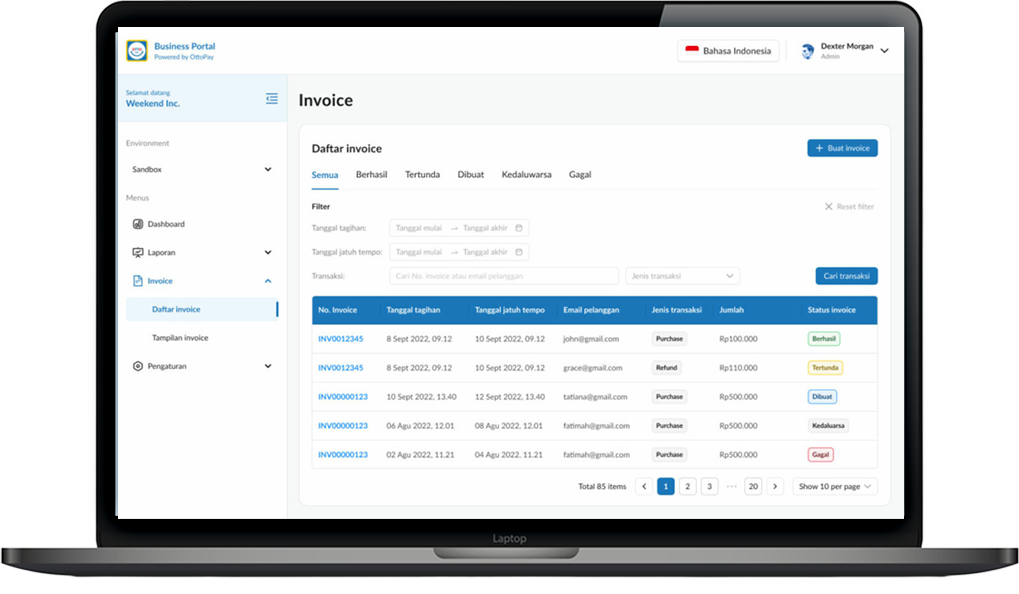Click the Buat invoice button
This screenshot has height=594, width=1019.
[x=842, y=148]
